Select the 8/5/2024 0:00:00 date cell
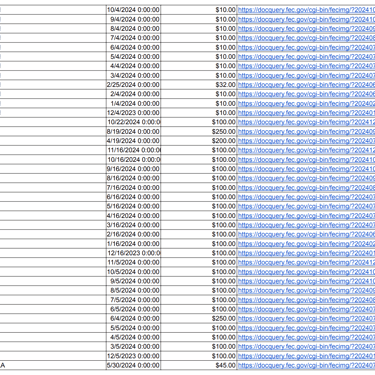The width and height of the screenshot is (375, 375). [x=133, y=290]
